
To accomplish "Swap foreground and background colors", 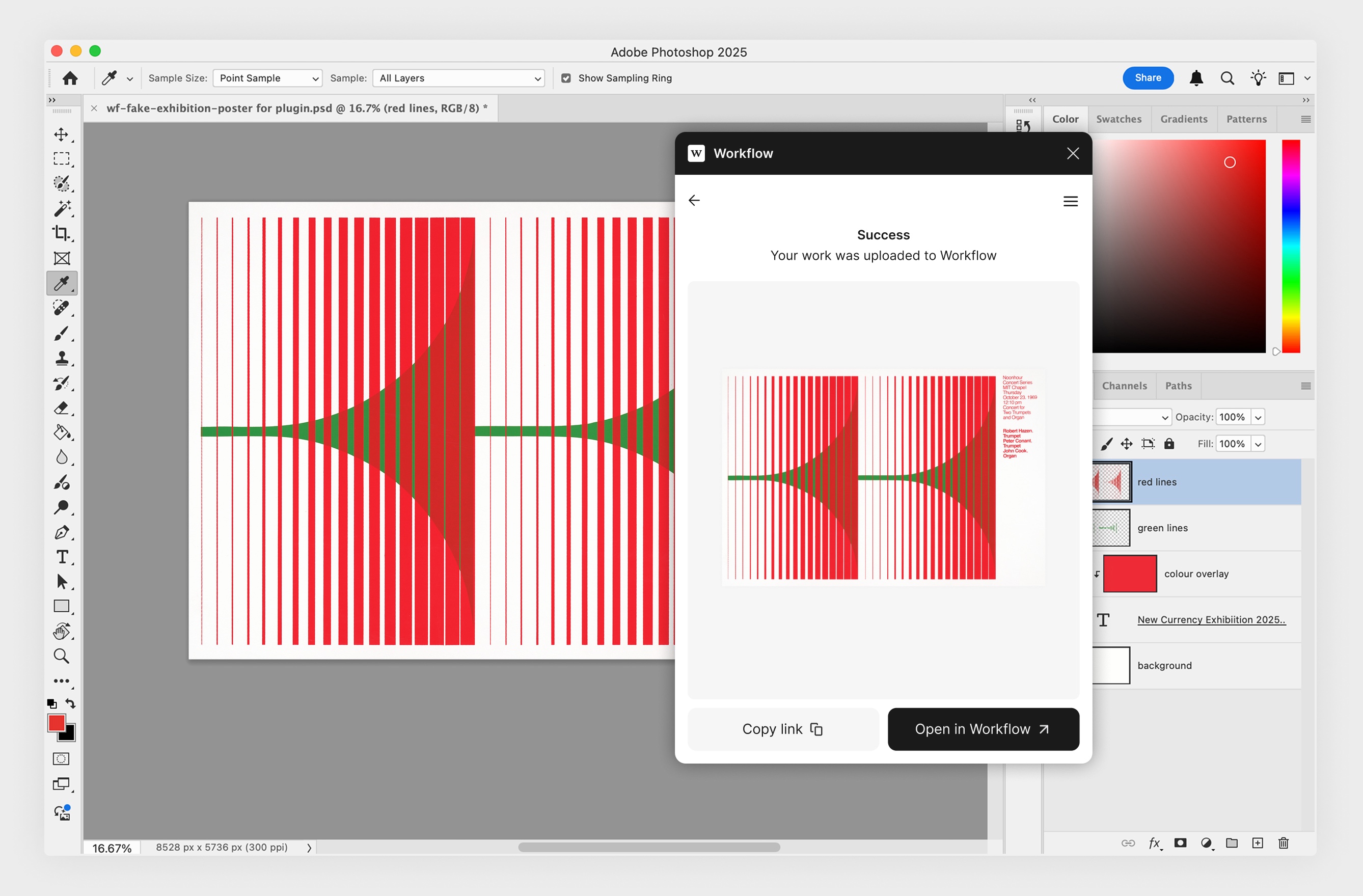I will point(70,703).
